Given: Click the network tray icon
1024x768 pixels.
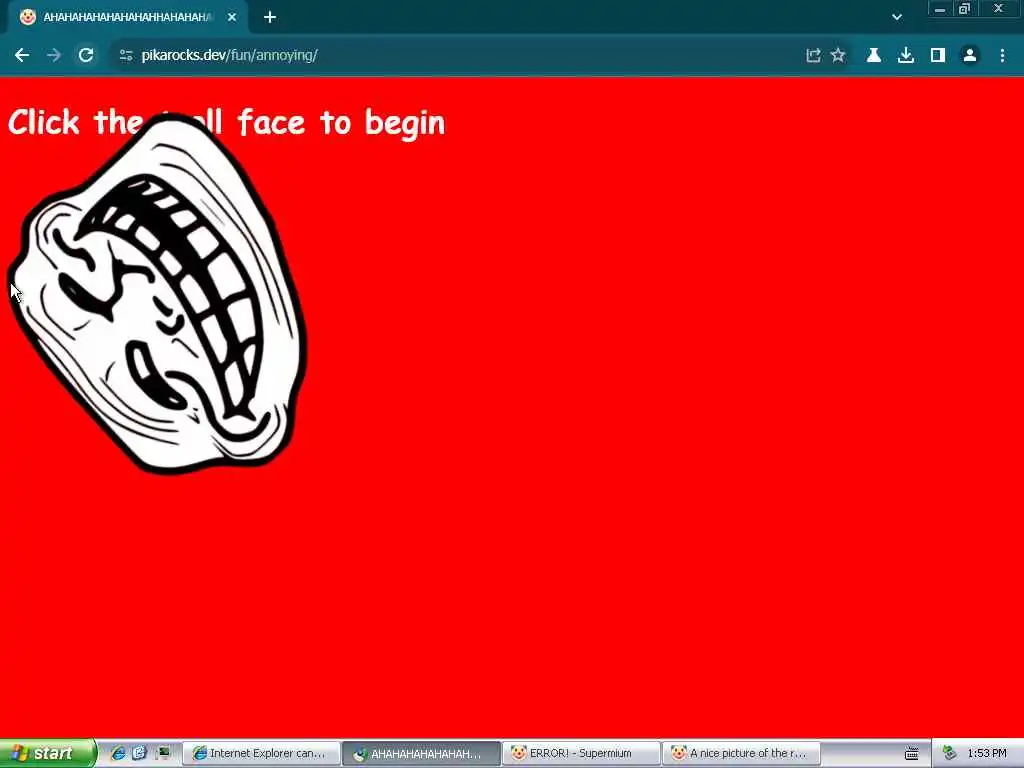Looking at the screenshot, I should click(950, 754).
